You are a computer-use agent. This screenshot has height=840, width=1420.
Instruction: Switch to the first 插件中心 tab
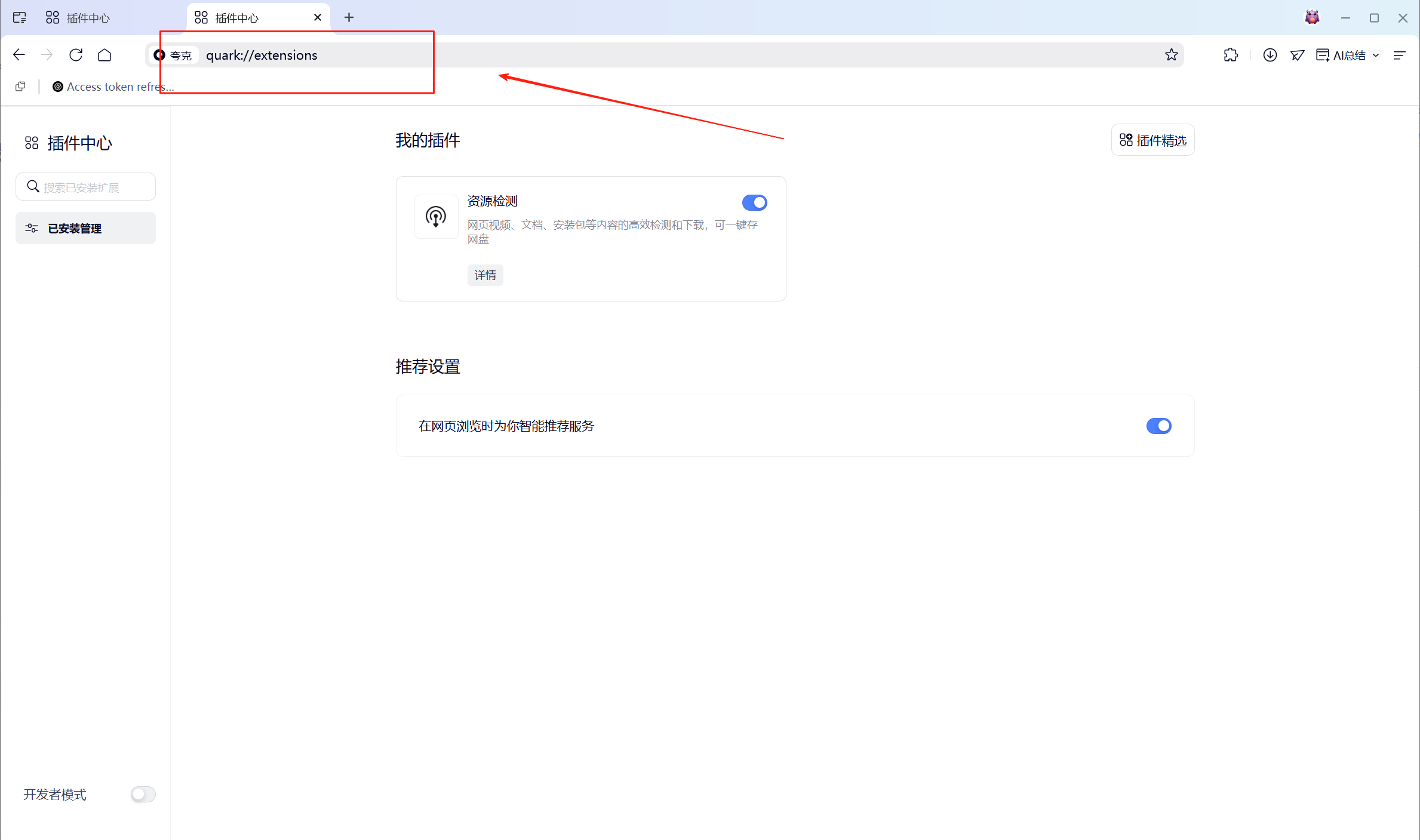coord(88,18)
